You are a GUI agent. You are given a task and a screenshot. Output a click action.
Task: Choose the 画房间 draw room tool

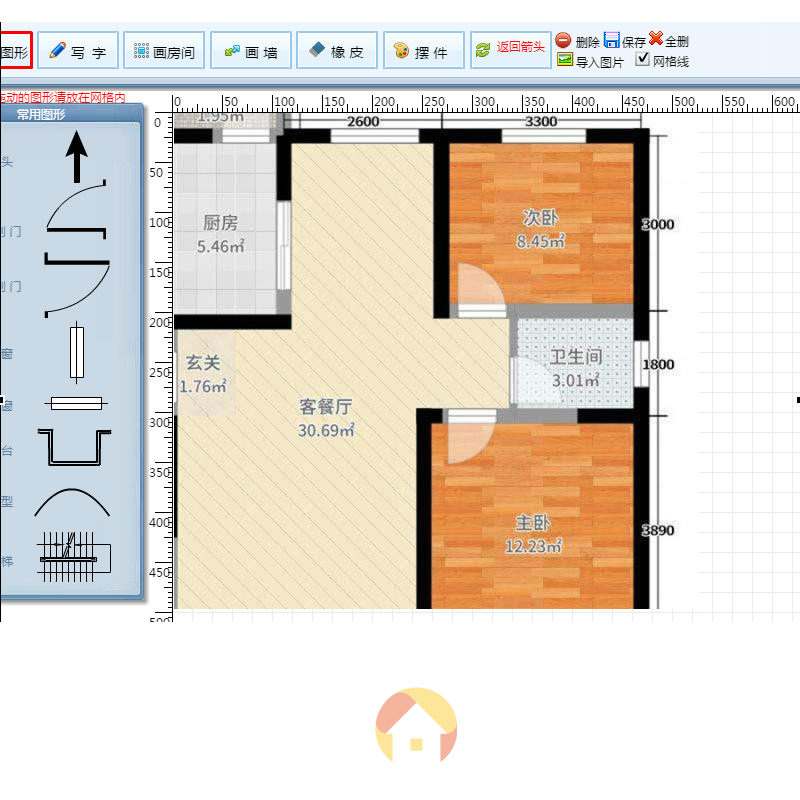(164, 51)
